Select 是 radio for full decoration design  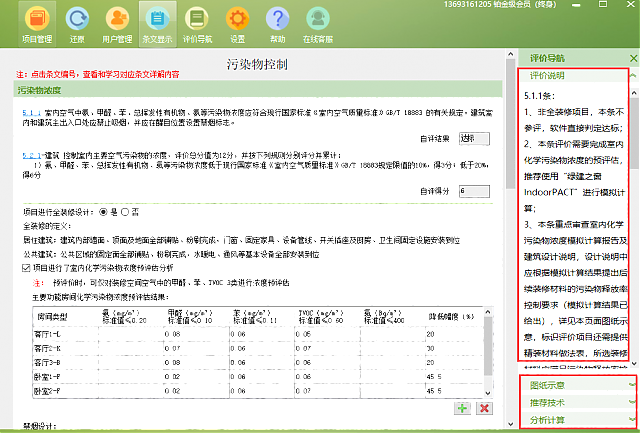[103, 213]
